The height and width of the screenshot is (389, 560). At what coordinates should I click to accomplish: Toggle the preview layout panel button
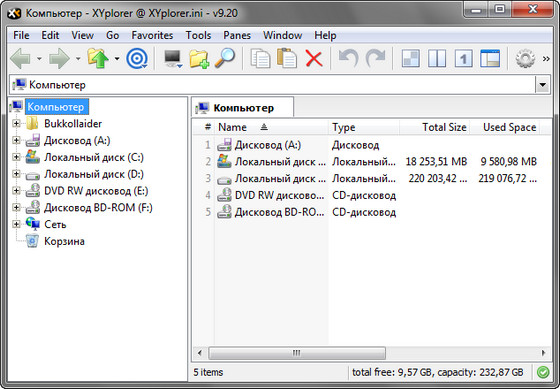490,59
